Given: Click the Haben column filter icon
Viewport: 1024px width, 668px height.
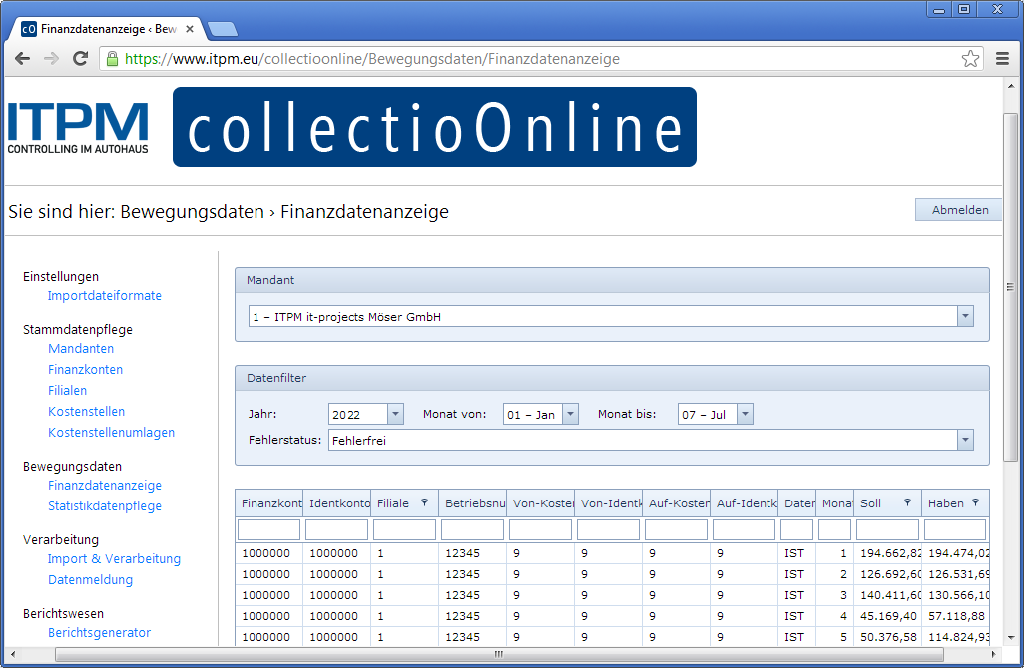Looking at the screenshot, I should [x=975, y=503].
